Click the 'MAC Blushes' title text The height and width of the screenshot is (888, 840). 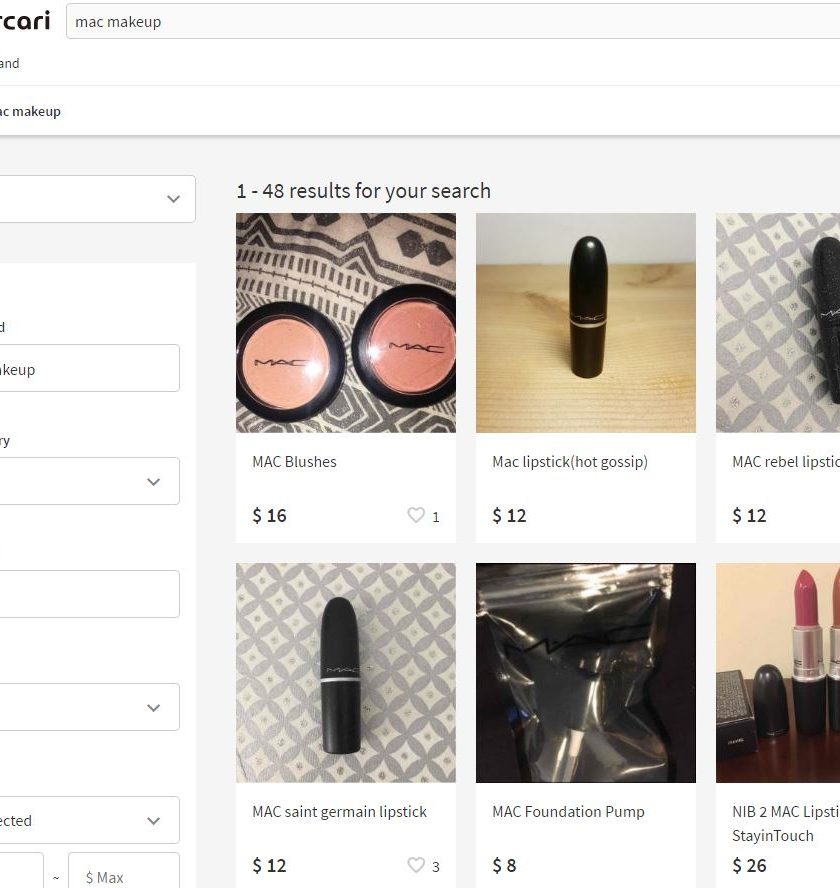pos(295,462)
